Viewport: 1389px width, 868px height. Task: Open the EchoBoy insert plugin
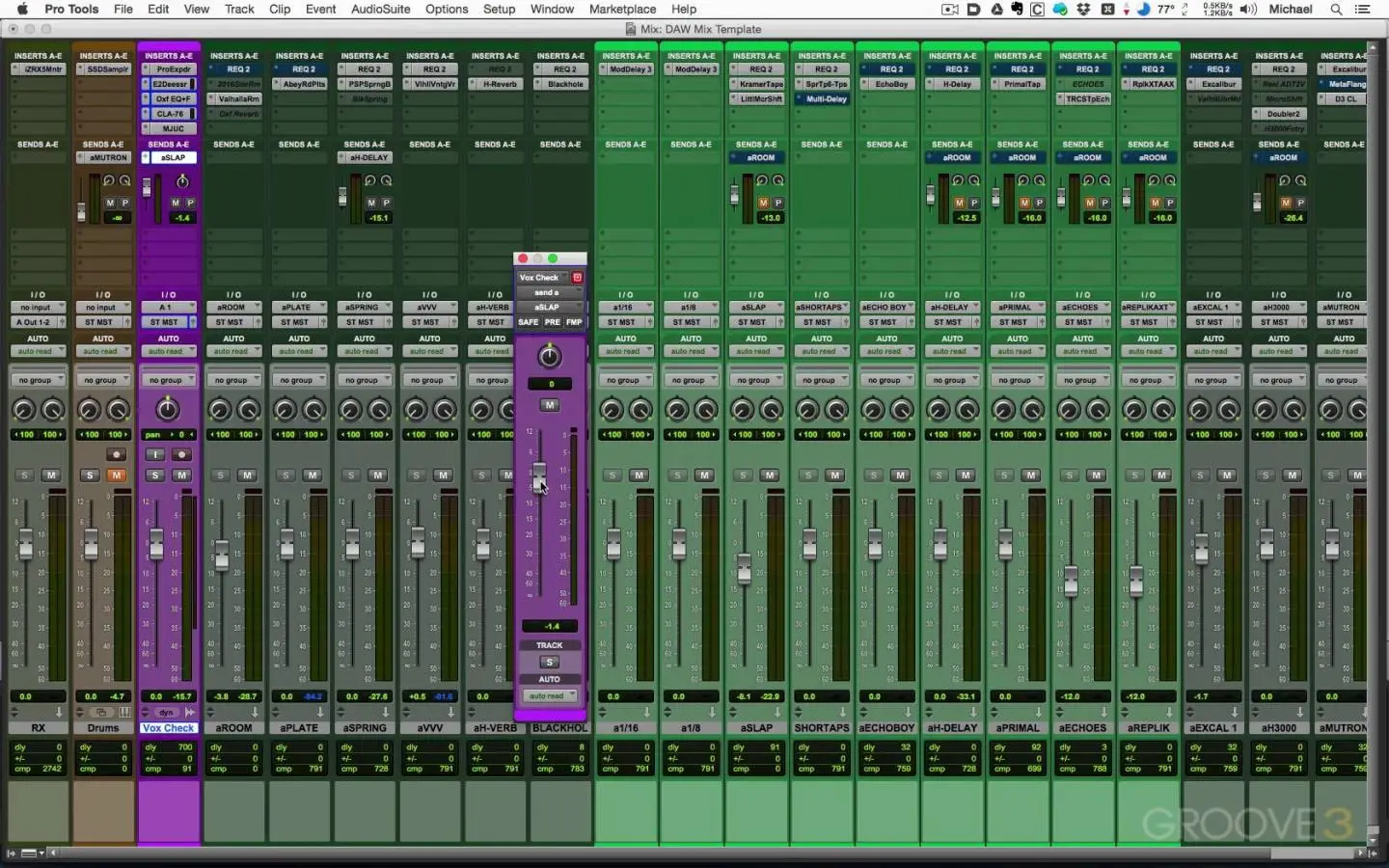tap(891, 84)
